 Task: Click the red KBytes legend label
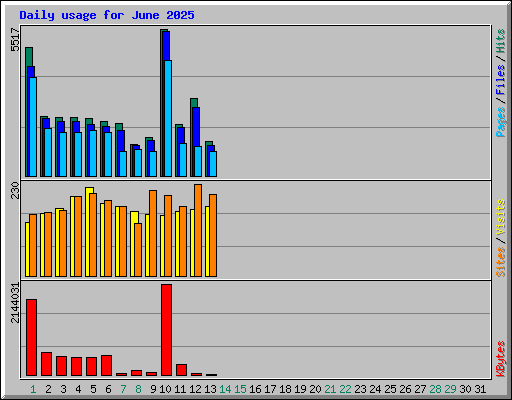(x=500, y=359)
